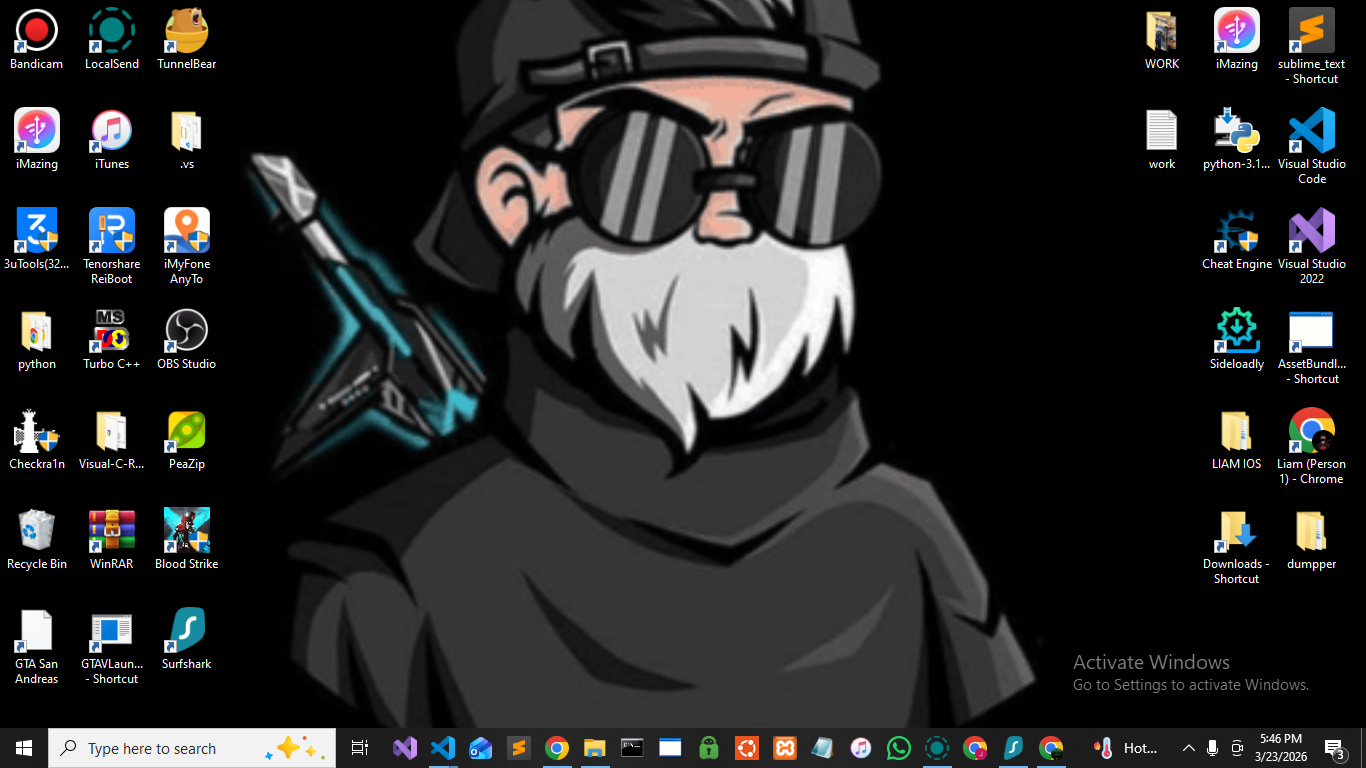
Task: Open the Bandicam desktop shortcut
Action: point(37,32)
